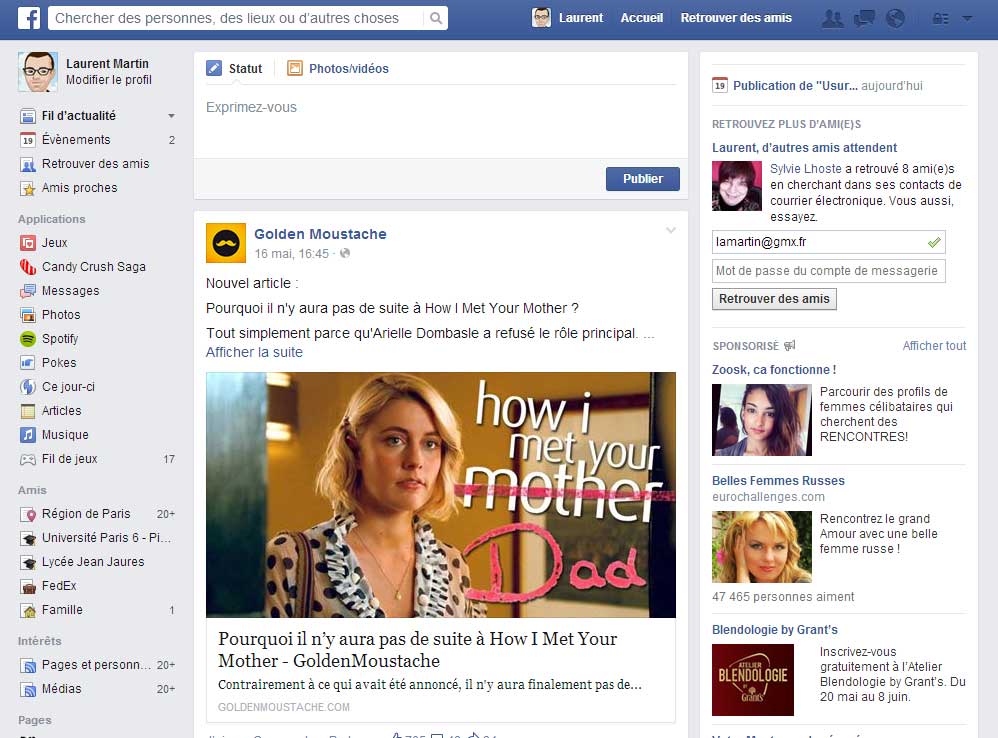Open the Spotify icon
Viewport: 998px width, 738px height.
click(x=28, y=339)
